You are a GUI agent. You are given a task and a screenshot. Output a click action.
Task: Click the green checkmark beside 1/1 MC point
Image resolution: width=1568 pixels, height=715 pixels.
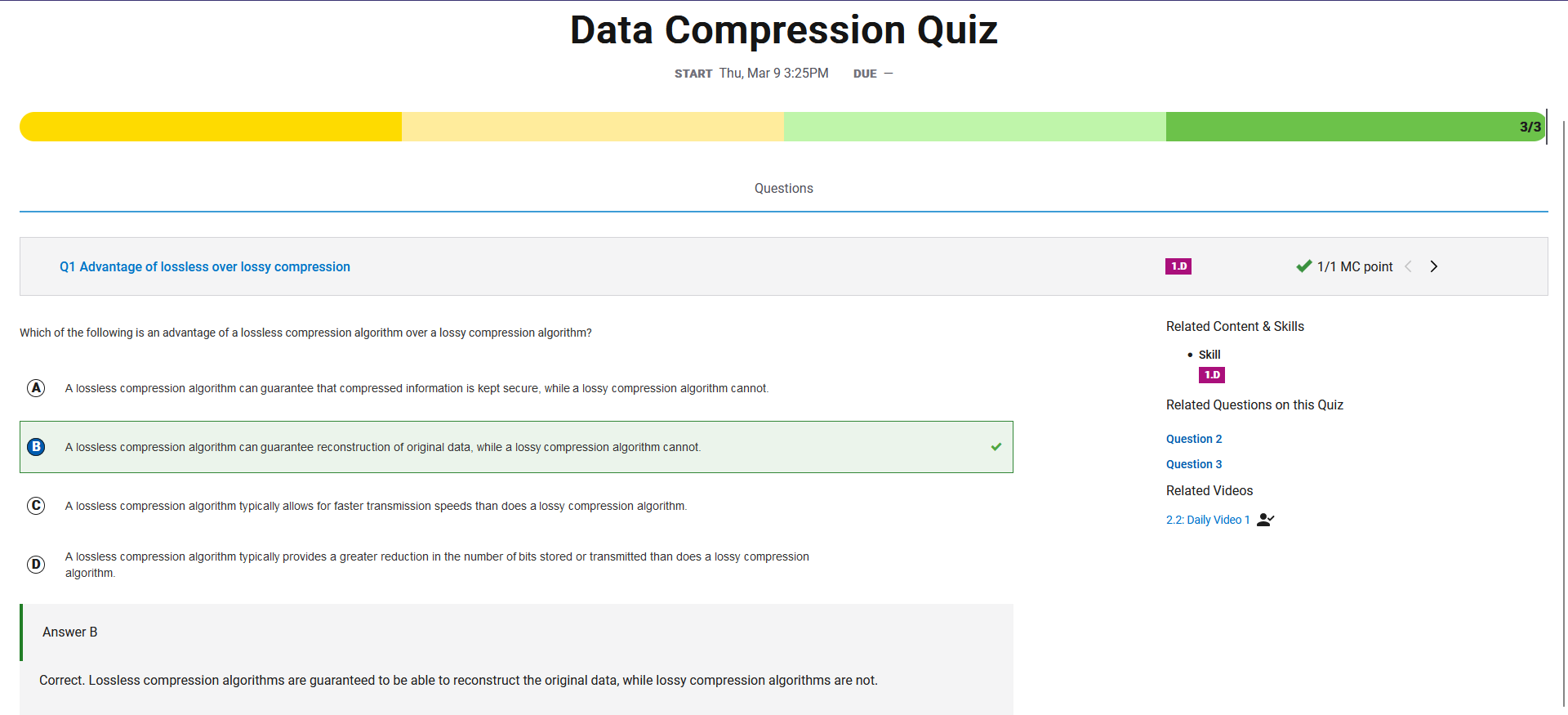click(1303, 266)
